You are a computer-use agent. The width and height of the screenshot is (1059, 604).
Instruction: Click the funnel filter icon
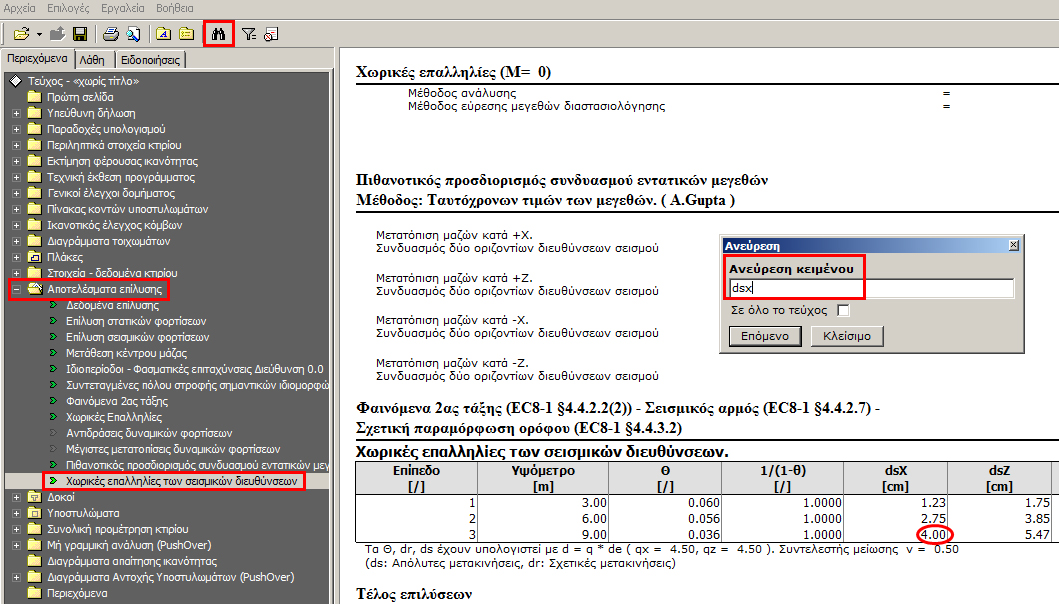249,34
